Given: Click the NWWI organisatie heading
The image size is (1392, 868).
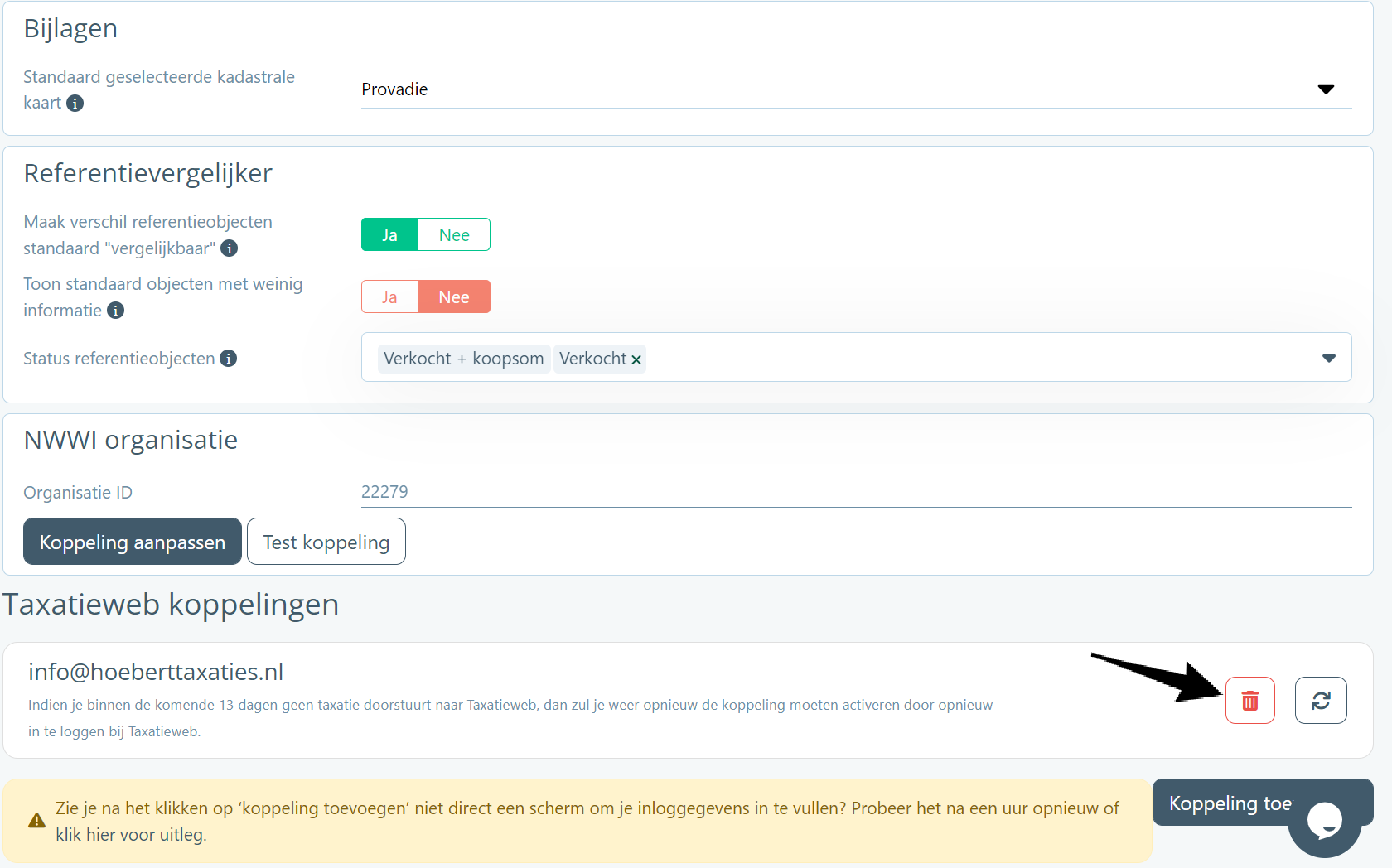Looking at the screenshot, I should pos(131,440).
